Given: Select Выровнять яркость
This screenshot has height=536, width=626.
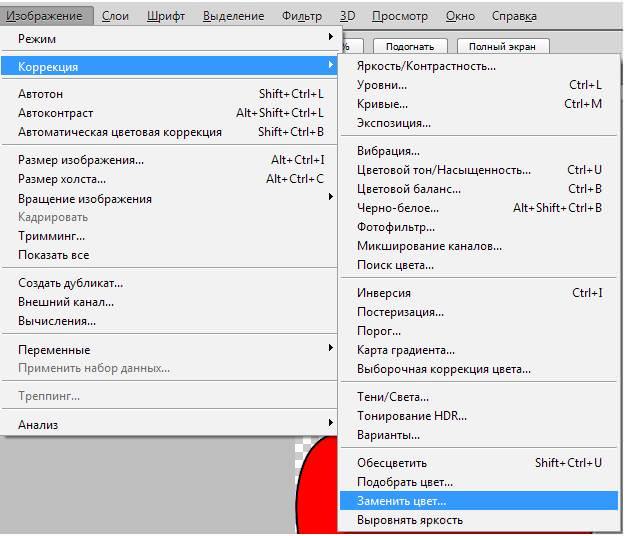Looking at the screenshot, I should tap(478, 520).
